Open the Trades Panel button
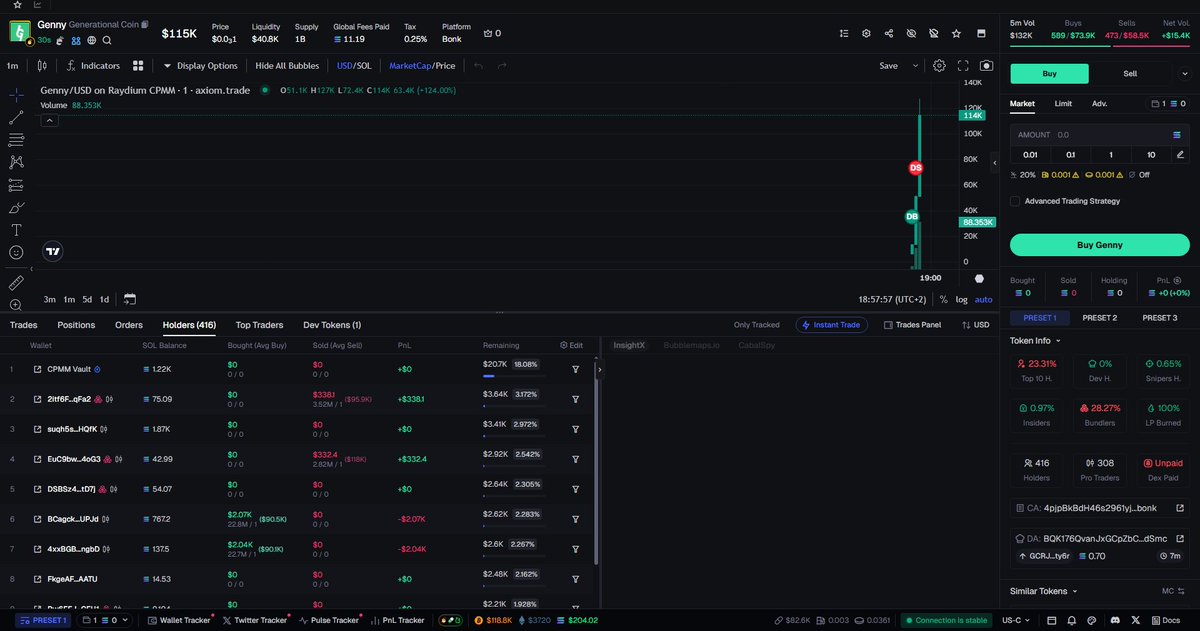The width and height of the screenshot is (1200, 631). coord(911,325)
